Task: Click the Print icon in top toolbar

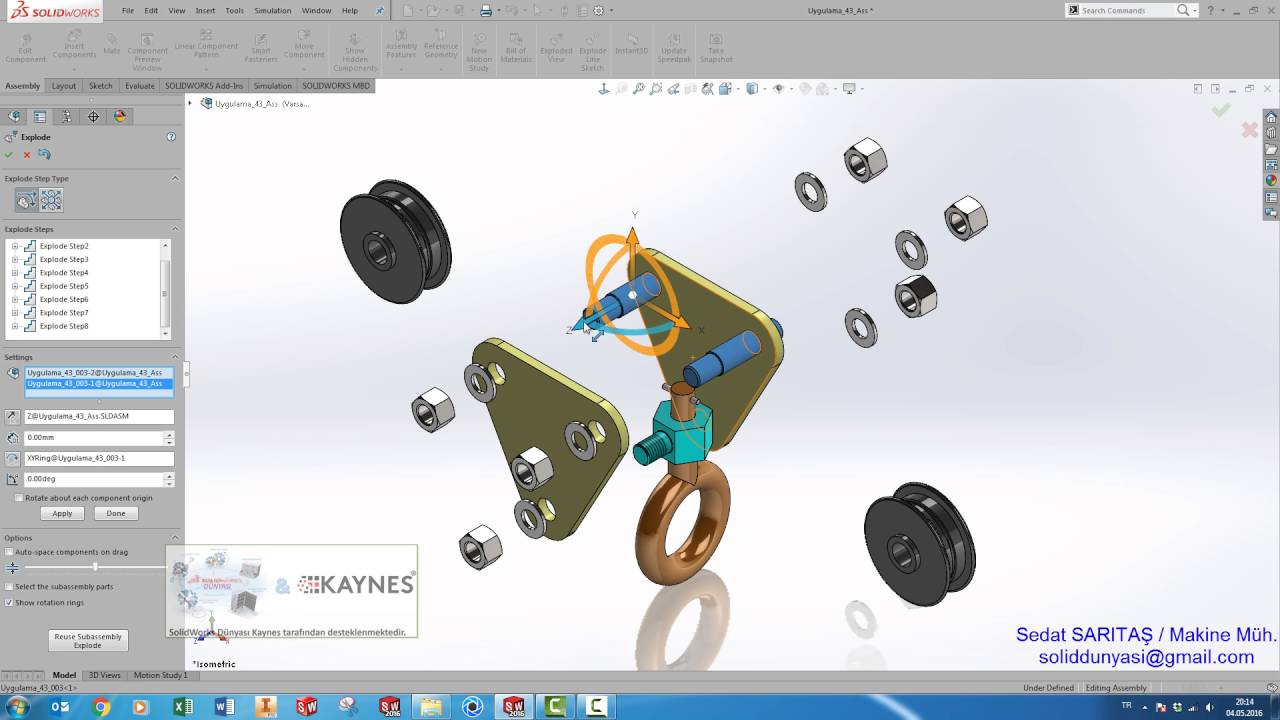Action: point(485,11)
